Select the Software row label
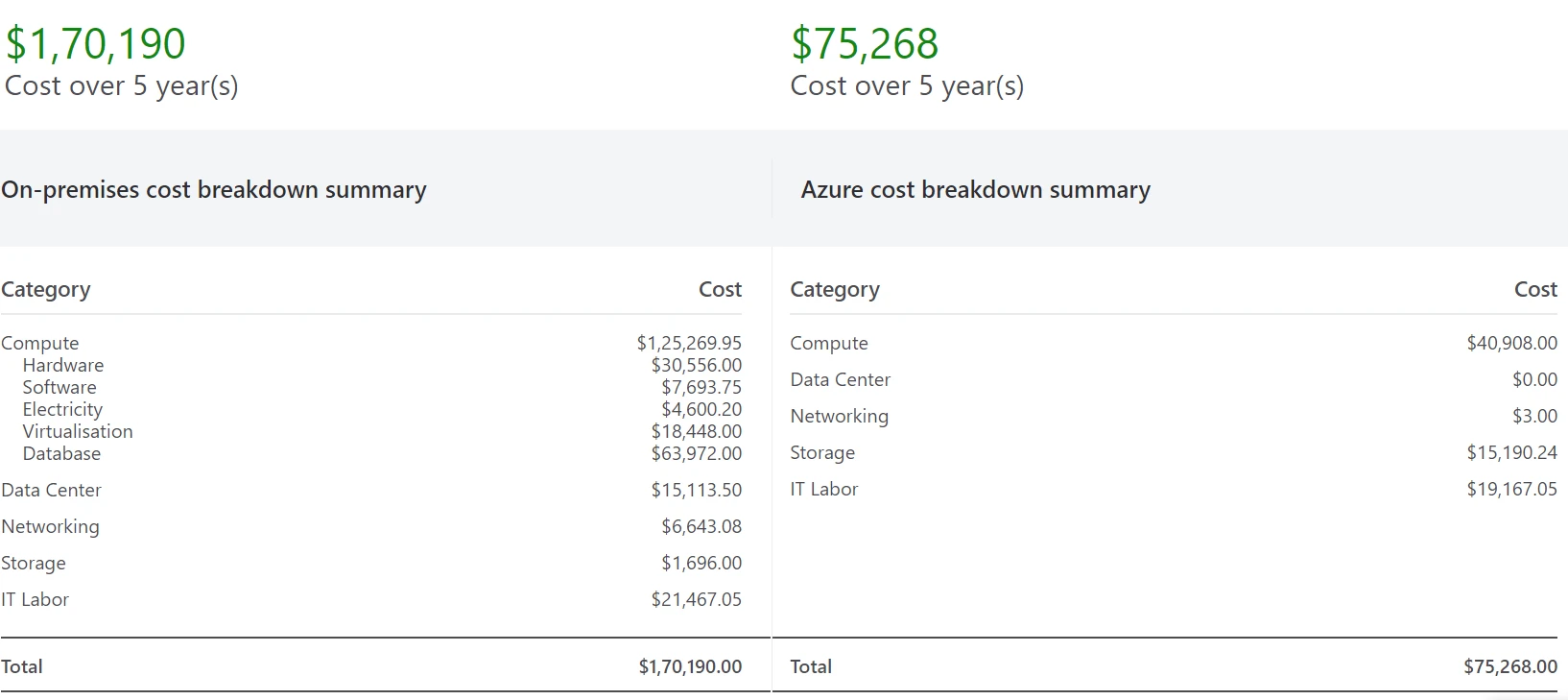1568x700 pixels. (x=59, y=387)
